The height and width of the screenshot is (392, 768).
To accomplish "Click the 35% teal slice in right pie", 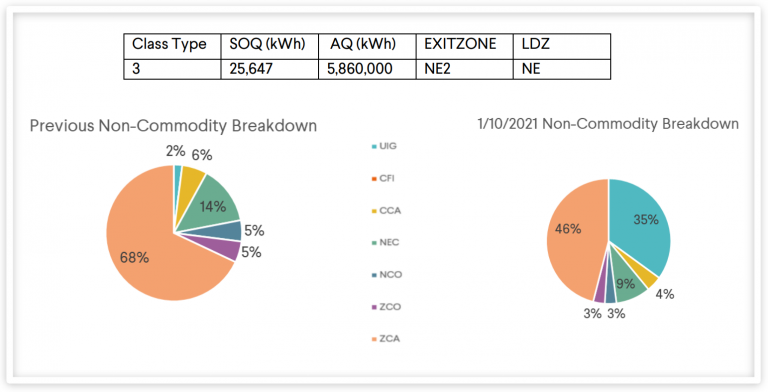I will (x=644, y=220).
